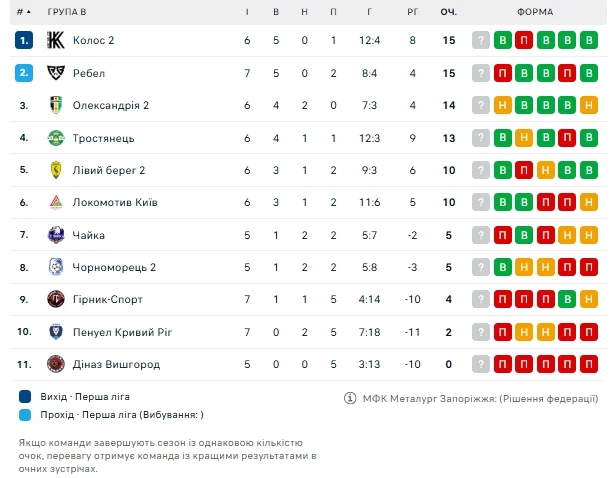Screen dimensions: 610x478
Task: Click the Ребел team crest
Action: coord(56,73)
